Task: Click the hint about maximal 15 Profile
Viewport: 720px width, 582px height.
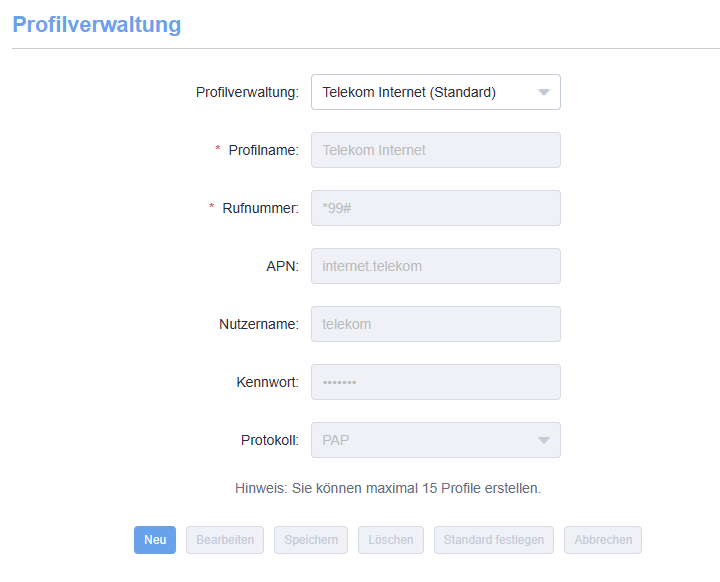Action: point(387,489)
